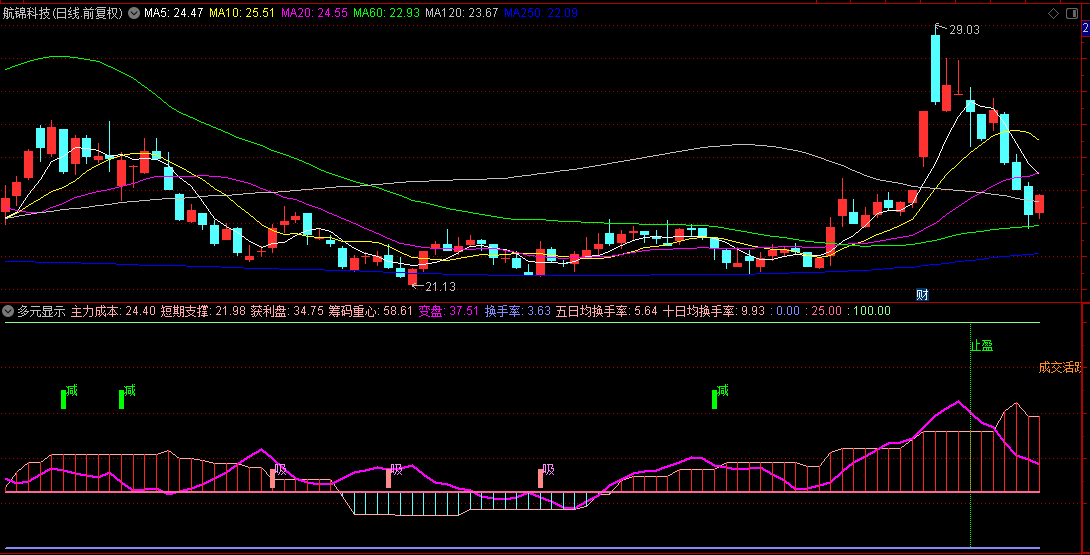Toggle the side panel icon at top right
The width and height of the screenshot is (1090, 555).
pos(1071,13)
